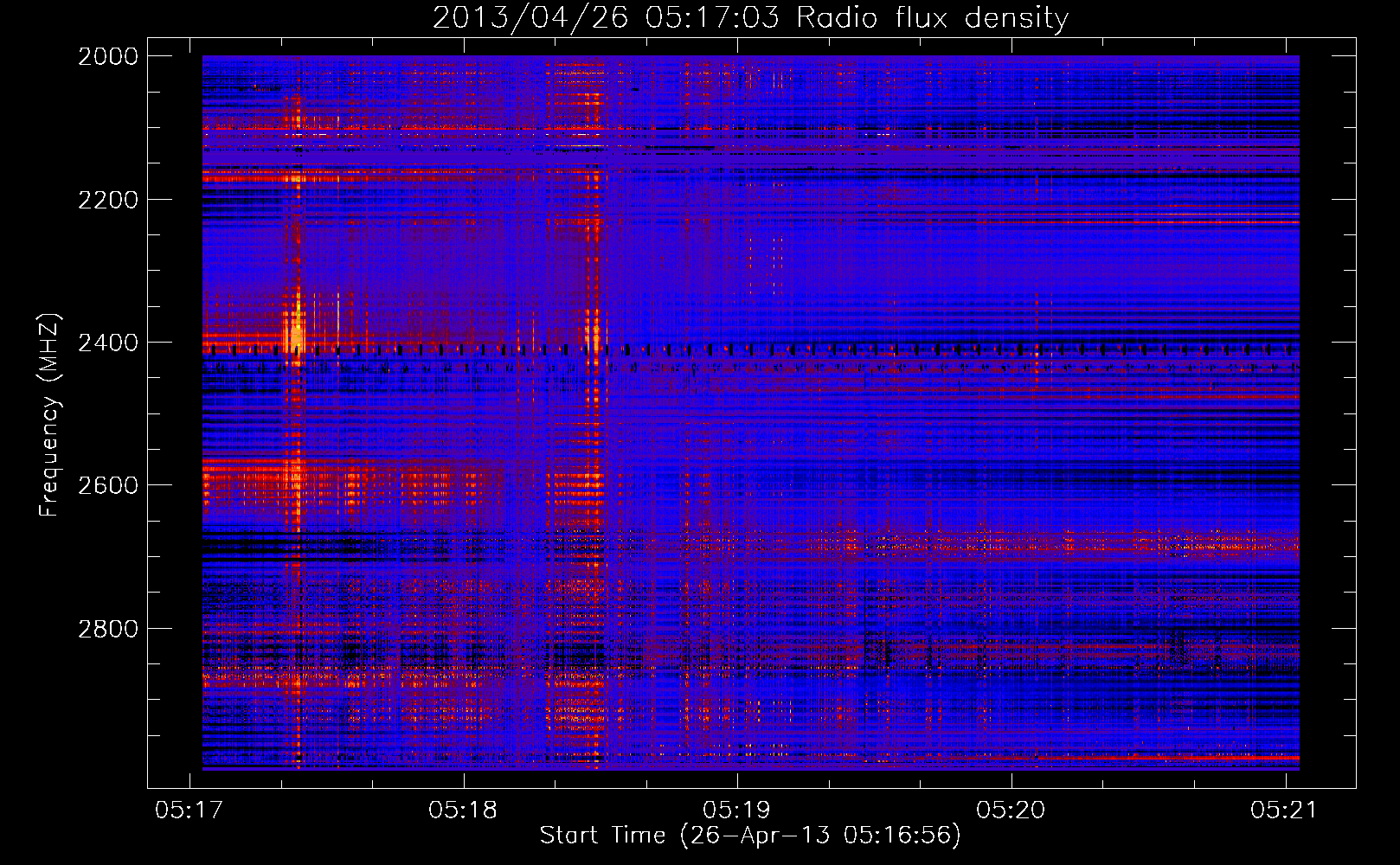Click the 05:17 time tick label
This screenshot has height=865, width=1400.
pyautogui.click(x=189, y=810)
